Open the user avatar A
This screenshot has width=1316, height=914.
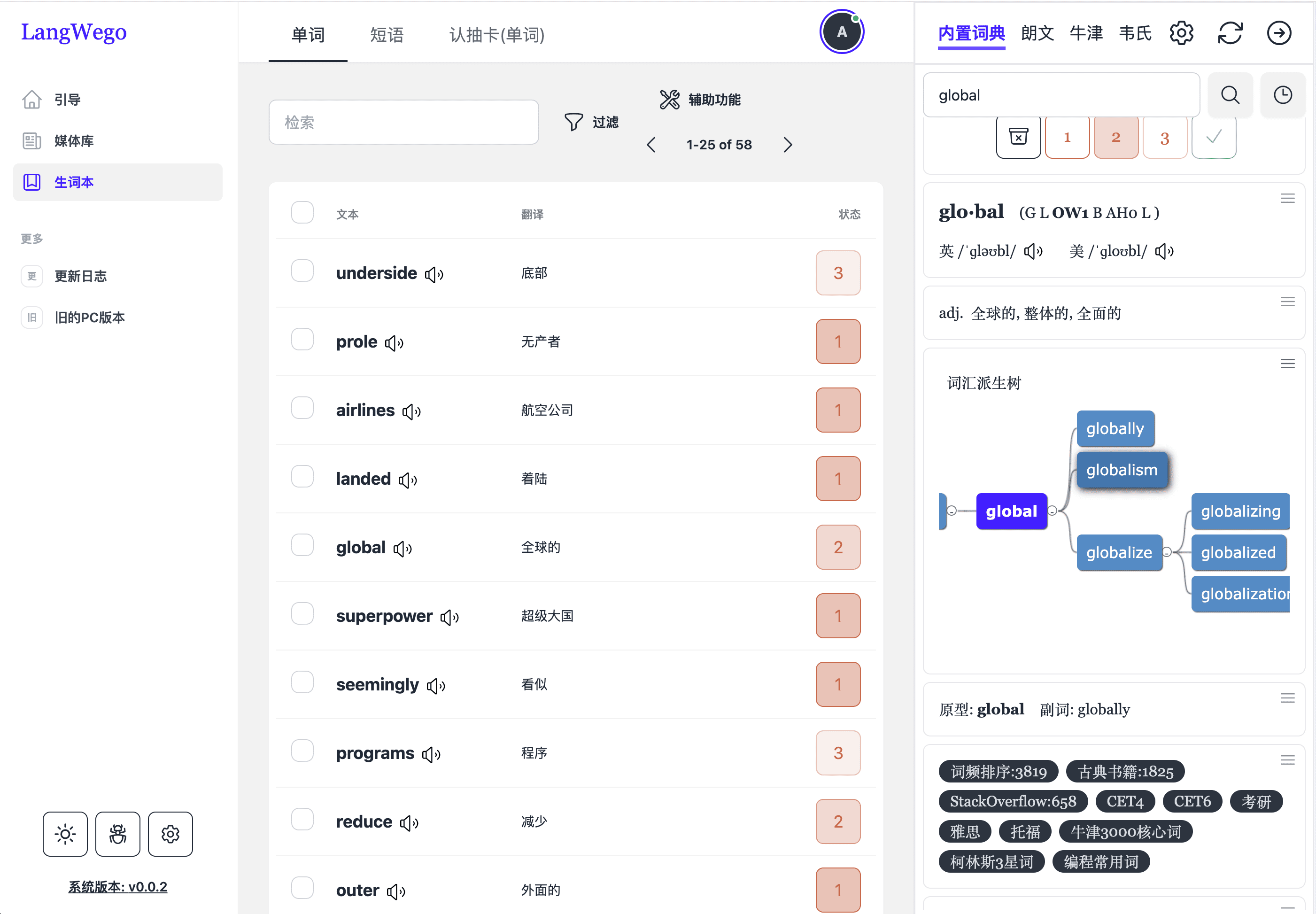tap(841, 32)
